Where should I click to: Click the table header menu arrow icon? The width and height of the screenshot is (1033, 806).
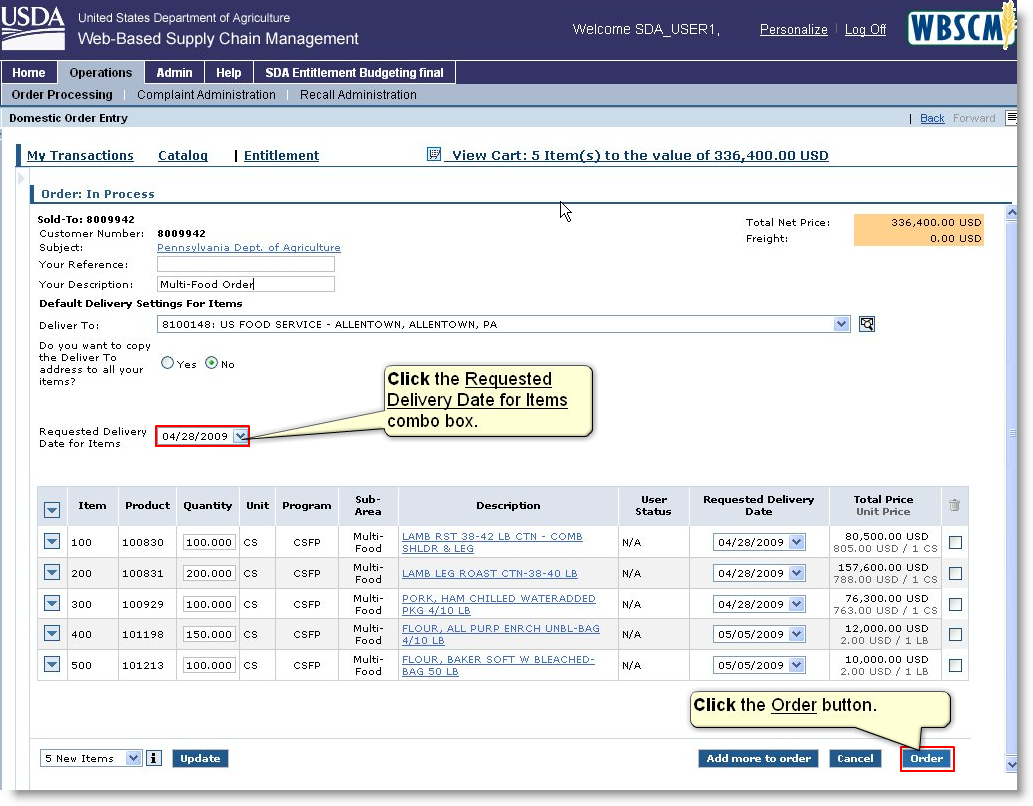52,510
